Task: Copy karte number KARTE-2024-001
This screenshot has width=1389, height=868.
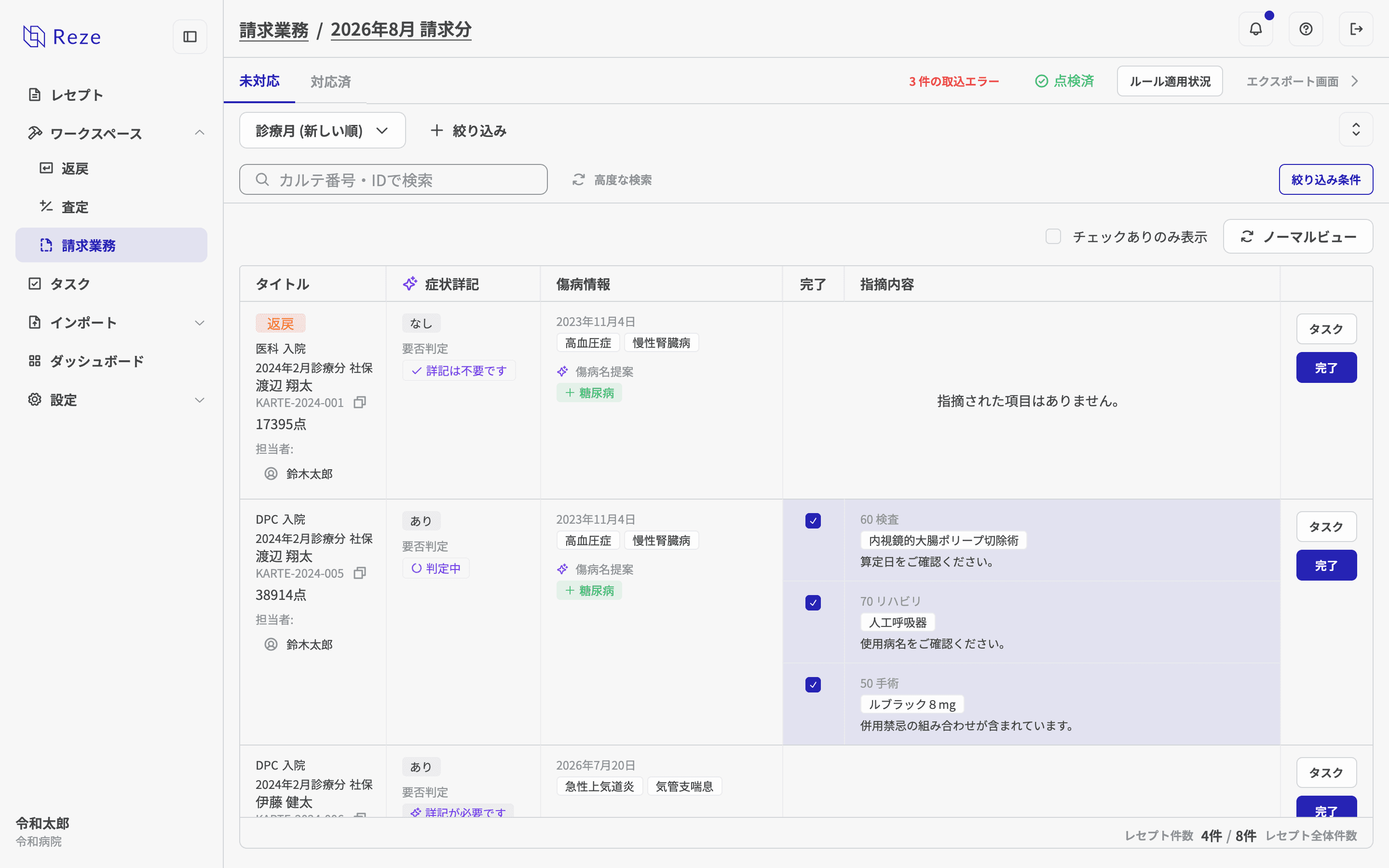Action: click(x=359, y=403)
